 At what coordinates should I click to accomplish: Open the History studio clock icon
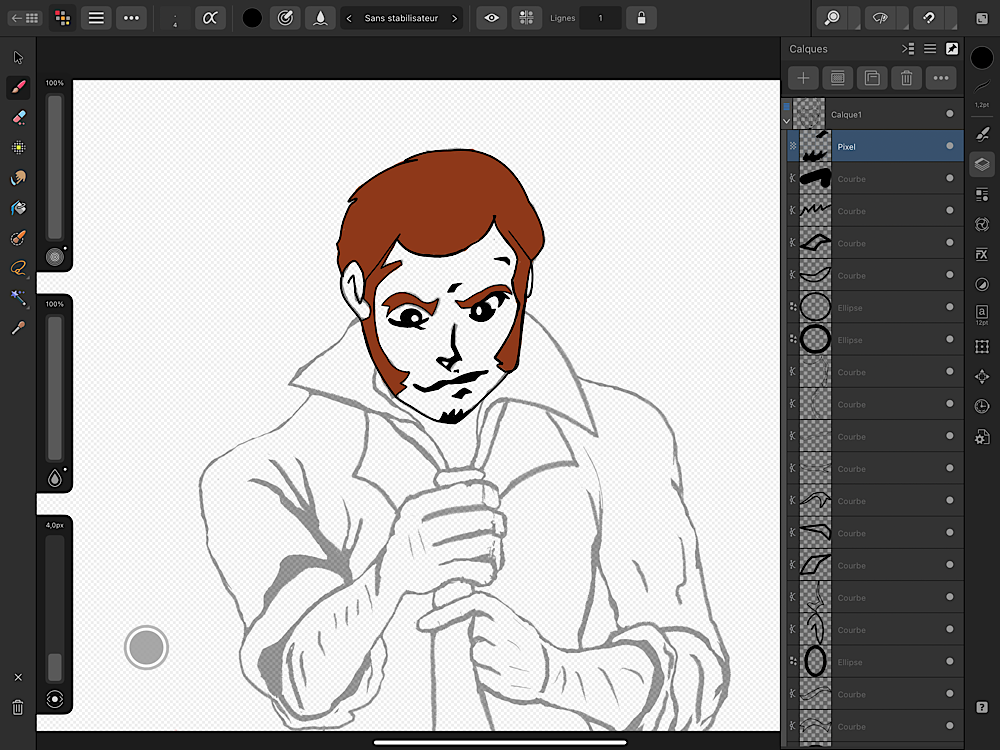(982, 406)
